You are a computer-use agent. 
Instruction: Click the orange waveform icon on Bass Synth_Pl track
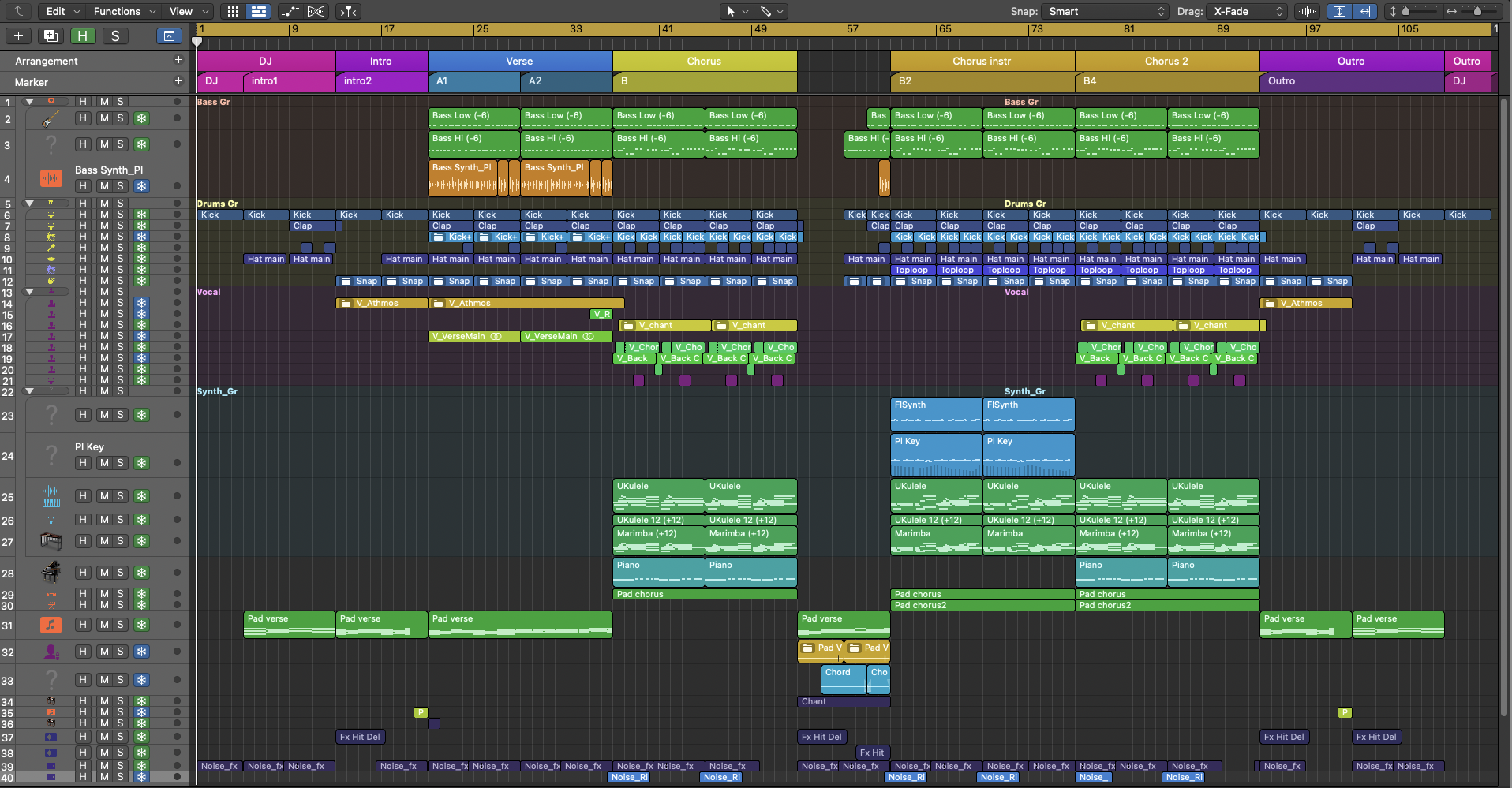click(x=51, y=178)
